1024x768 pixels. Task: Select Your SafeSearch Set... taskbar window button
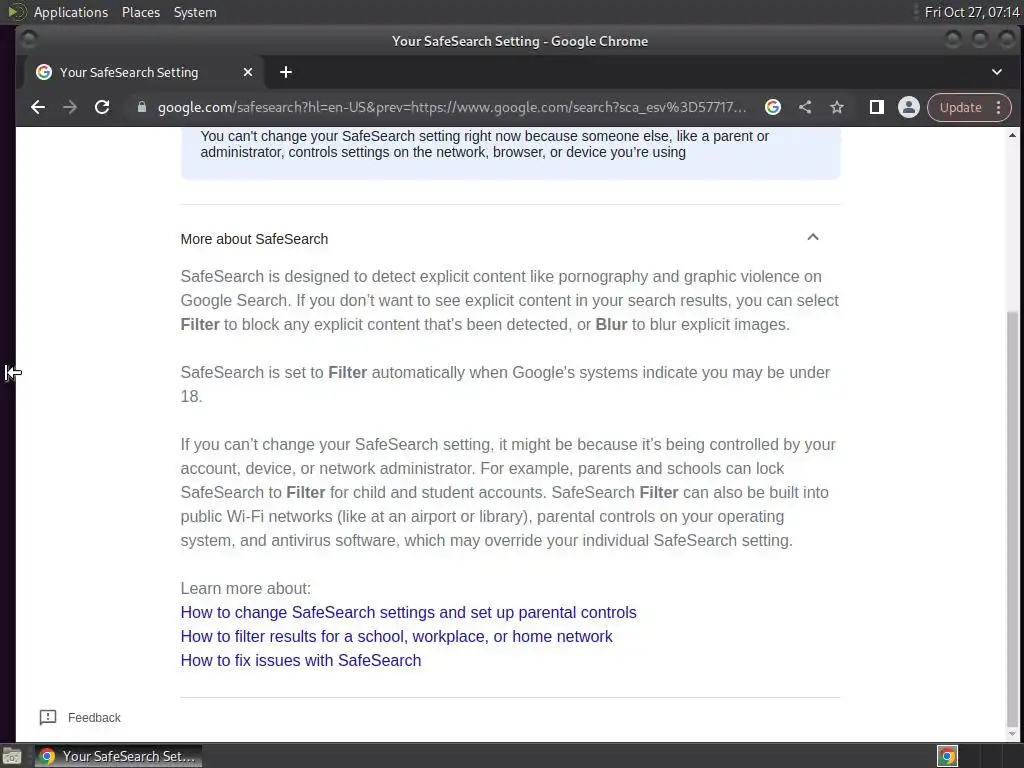coord(118,757)
